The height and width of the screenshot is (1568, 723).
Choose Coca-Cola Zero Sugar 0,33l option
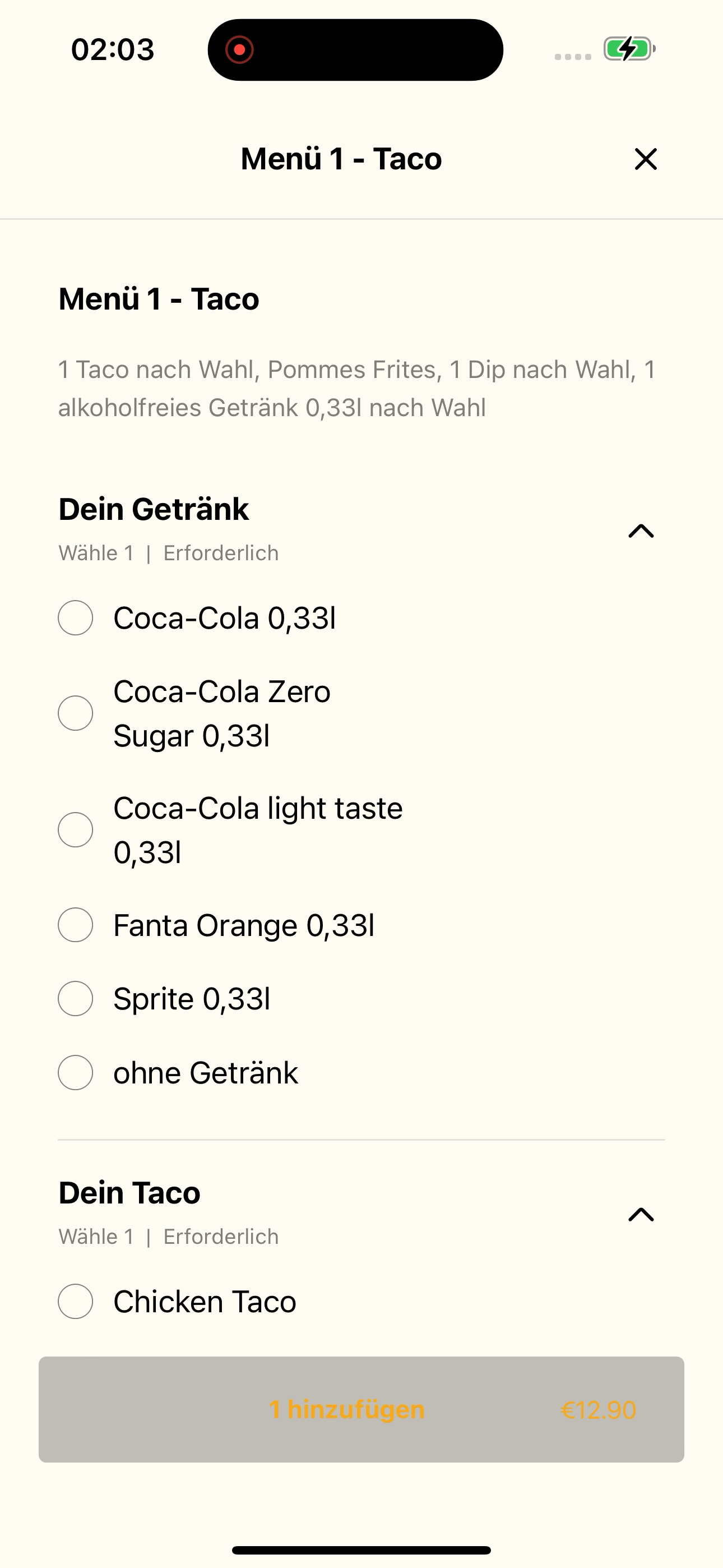(76, 713)
